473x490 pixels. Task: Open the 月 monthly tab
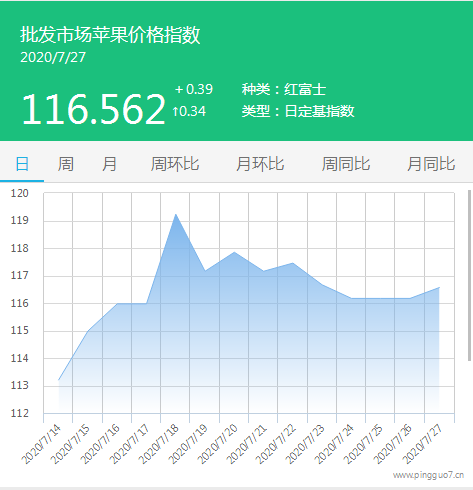[109, 164]
